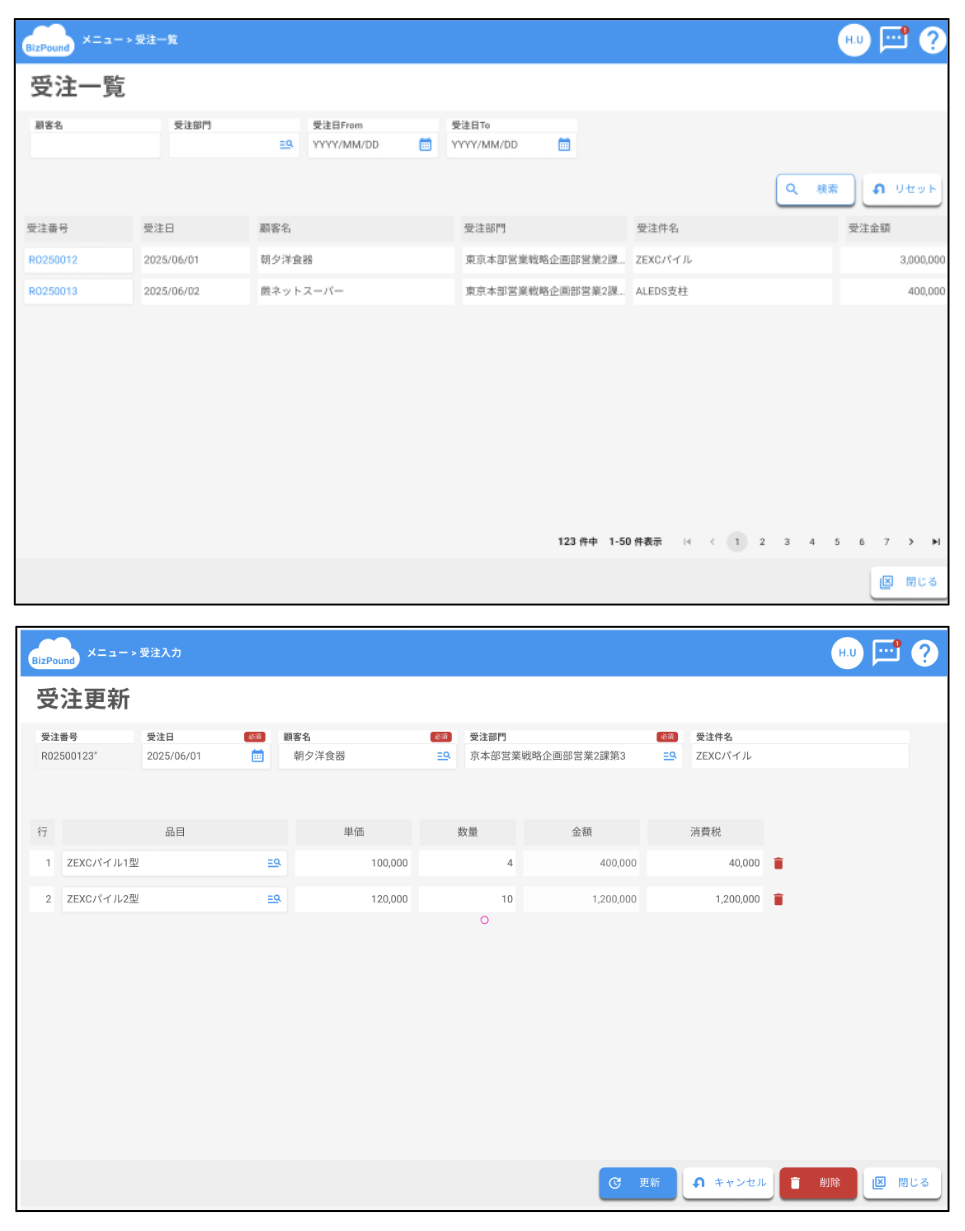This screenshot has height=1231, width=965.
Task: Select page 6 in pagination
Action: (862, 542)
